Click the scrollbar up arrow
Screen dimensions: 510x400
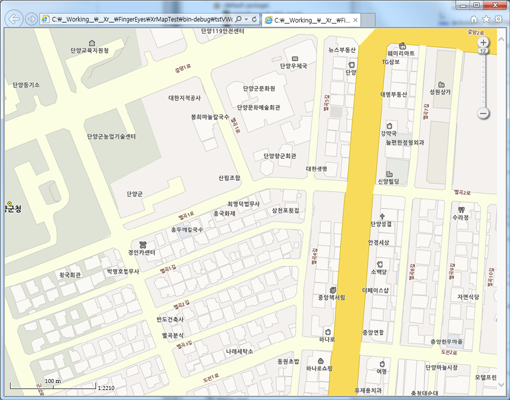click(x=501, y=39)
